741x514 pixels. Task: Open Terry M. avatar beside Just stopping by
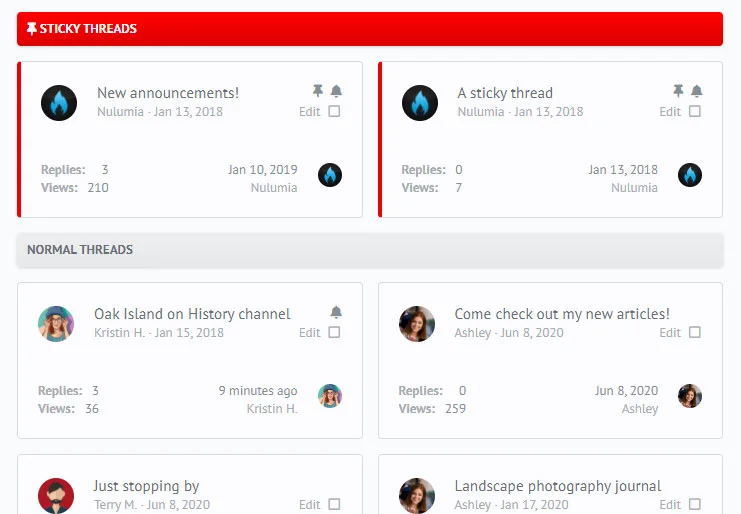[56, 496]
